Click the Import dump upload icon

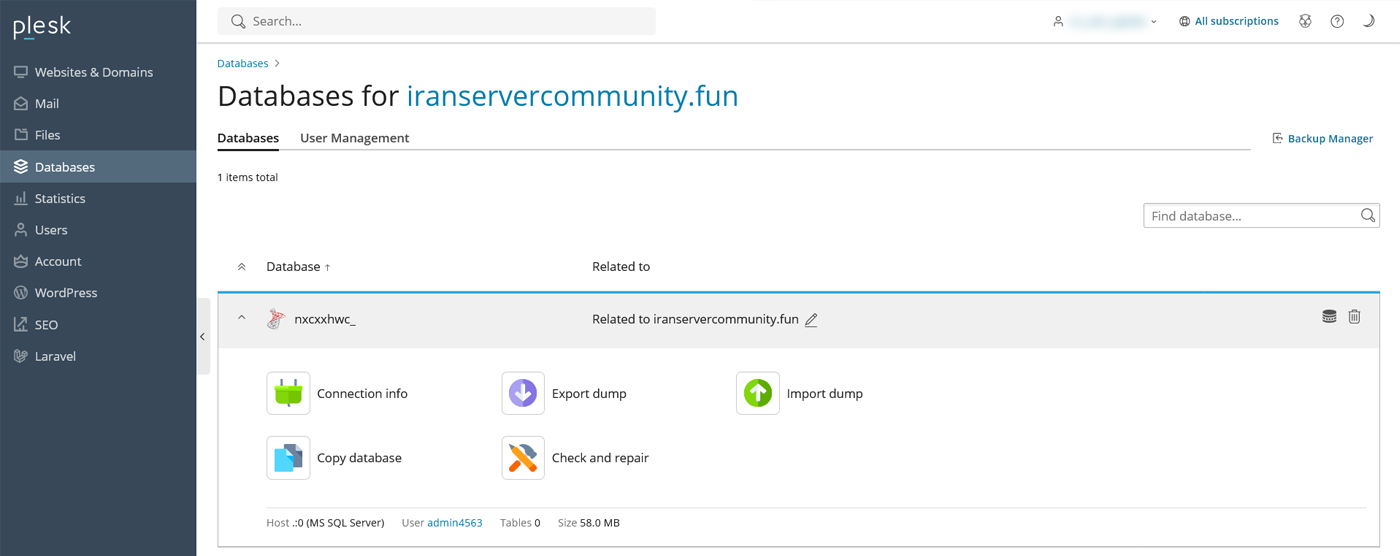[757, 393]
